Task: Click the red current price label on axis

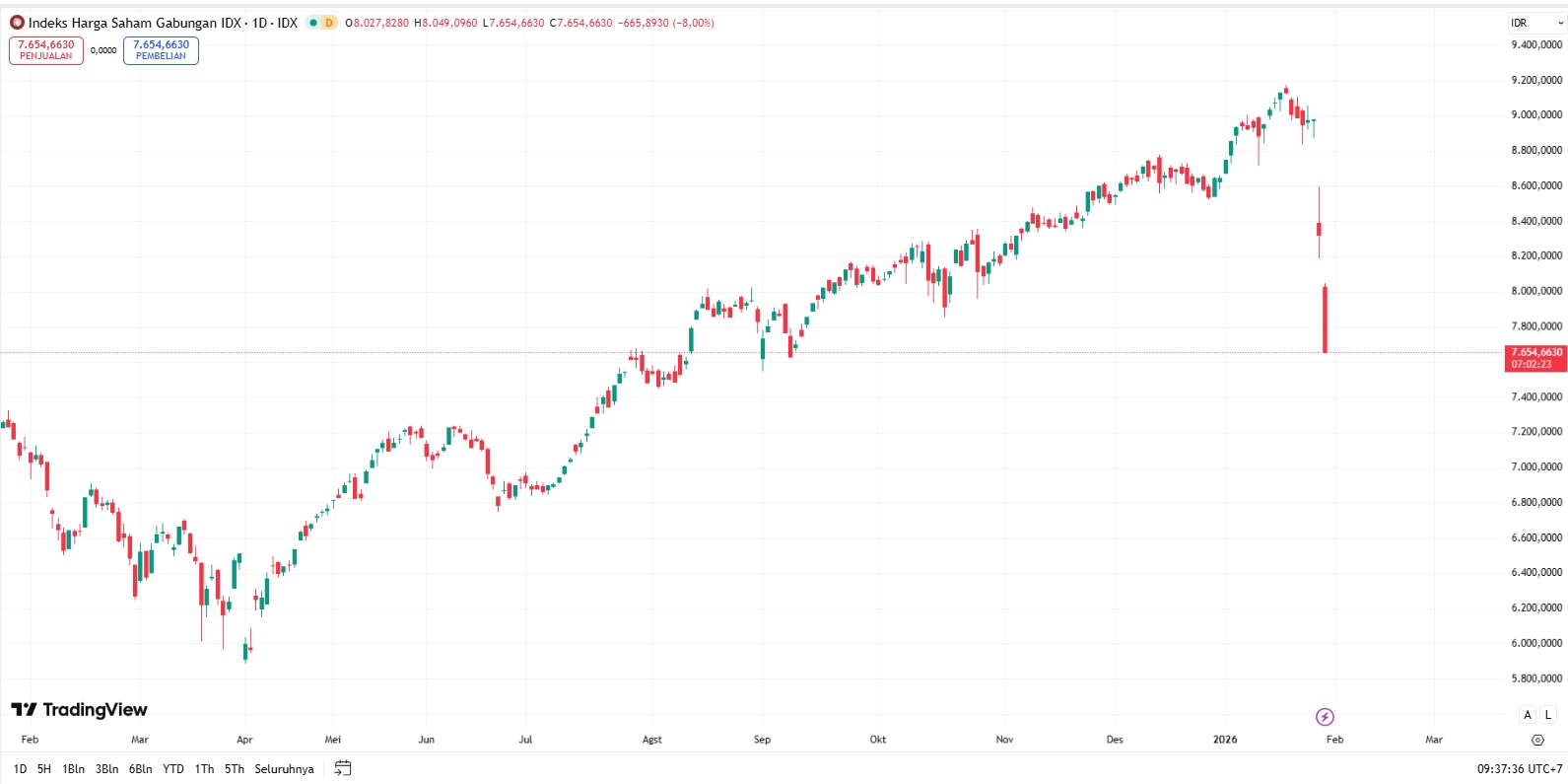Action: [x=1535, y=358]
